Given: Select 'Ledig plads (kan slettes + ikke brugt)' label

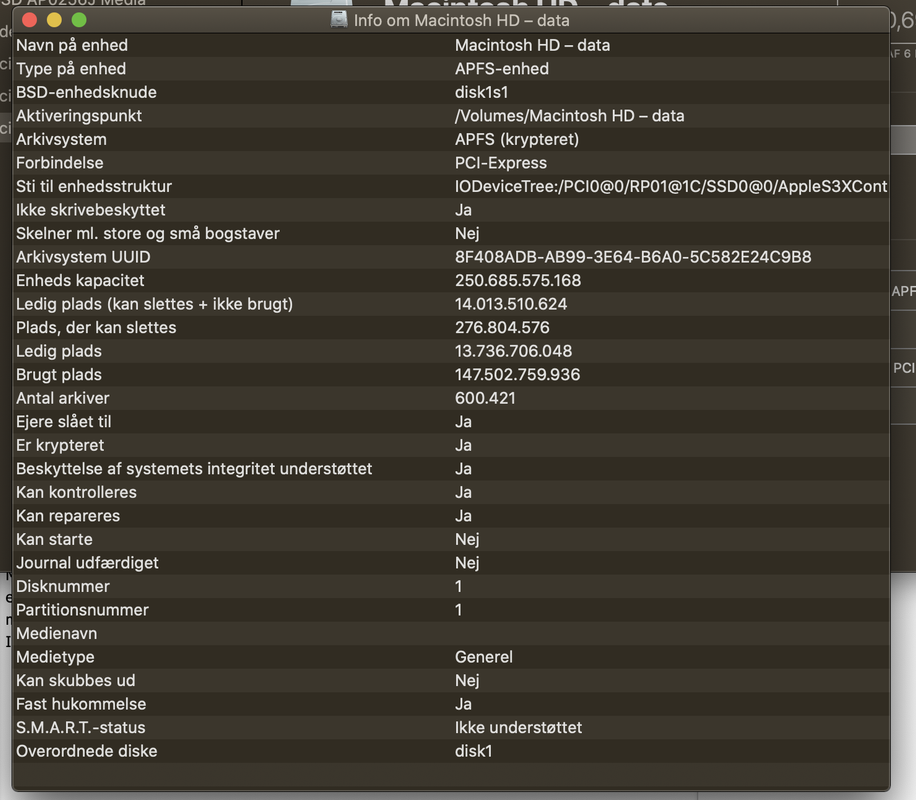Looking at the screenshot, I should (x=154, y=304).
